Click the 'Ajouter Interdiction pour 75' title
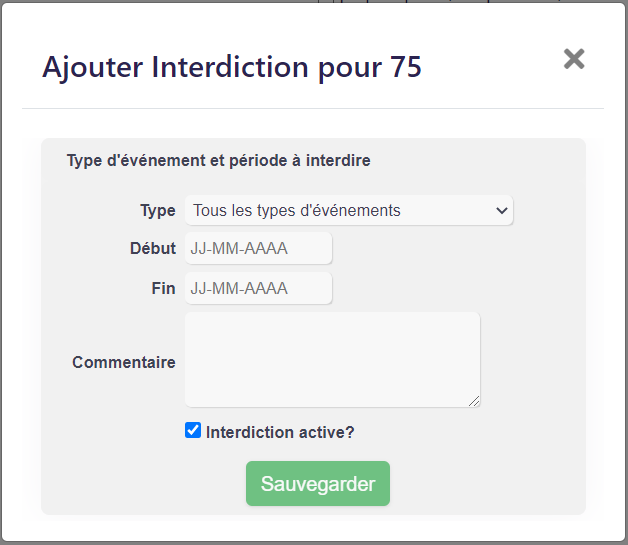The image size is (628, 545). tap(232, 67)
